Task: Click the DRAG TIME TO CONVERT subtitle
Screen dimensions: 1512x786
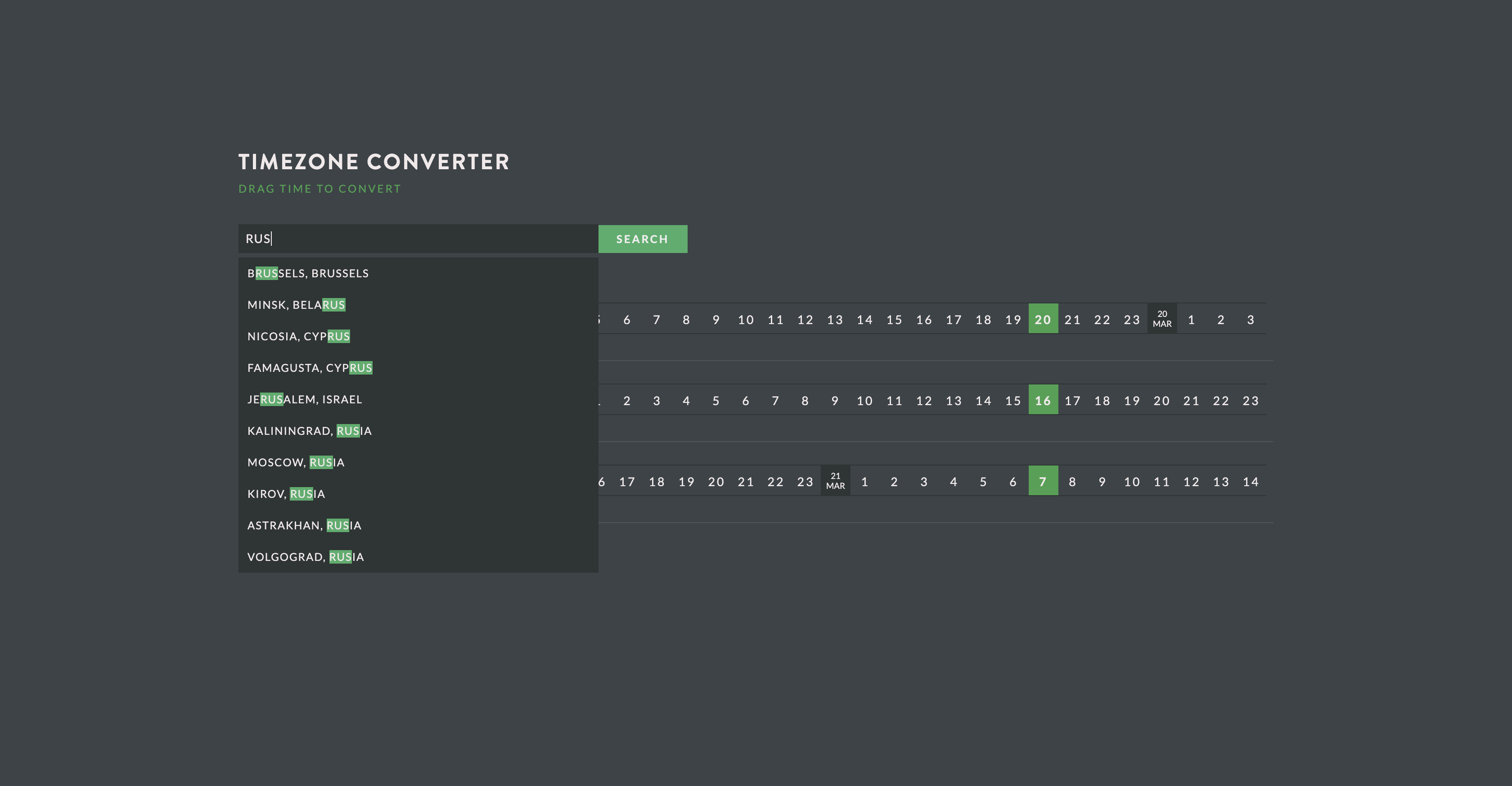Action: (320, 189)
